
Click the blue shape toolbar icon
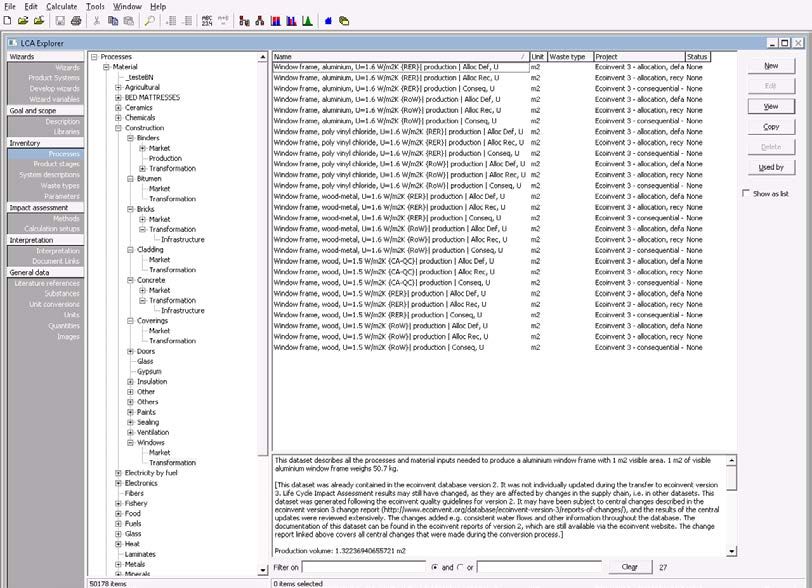click(328, 21)
